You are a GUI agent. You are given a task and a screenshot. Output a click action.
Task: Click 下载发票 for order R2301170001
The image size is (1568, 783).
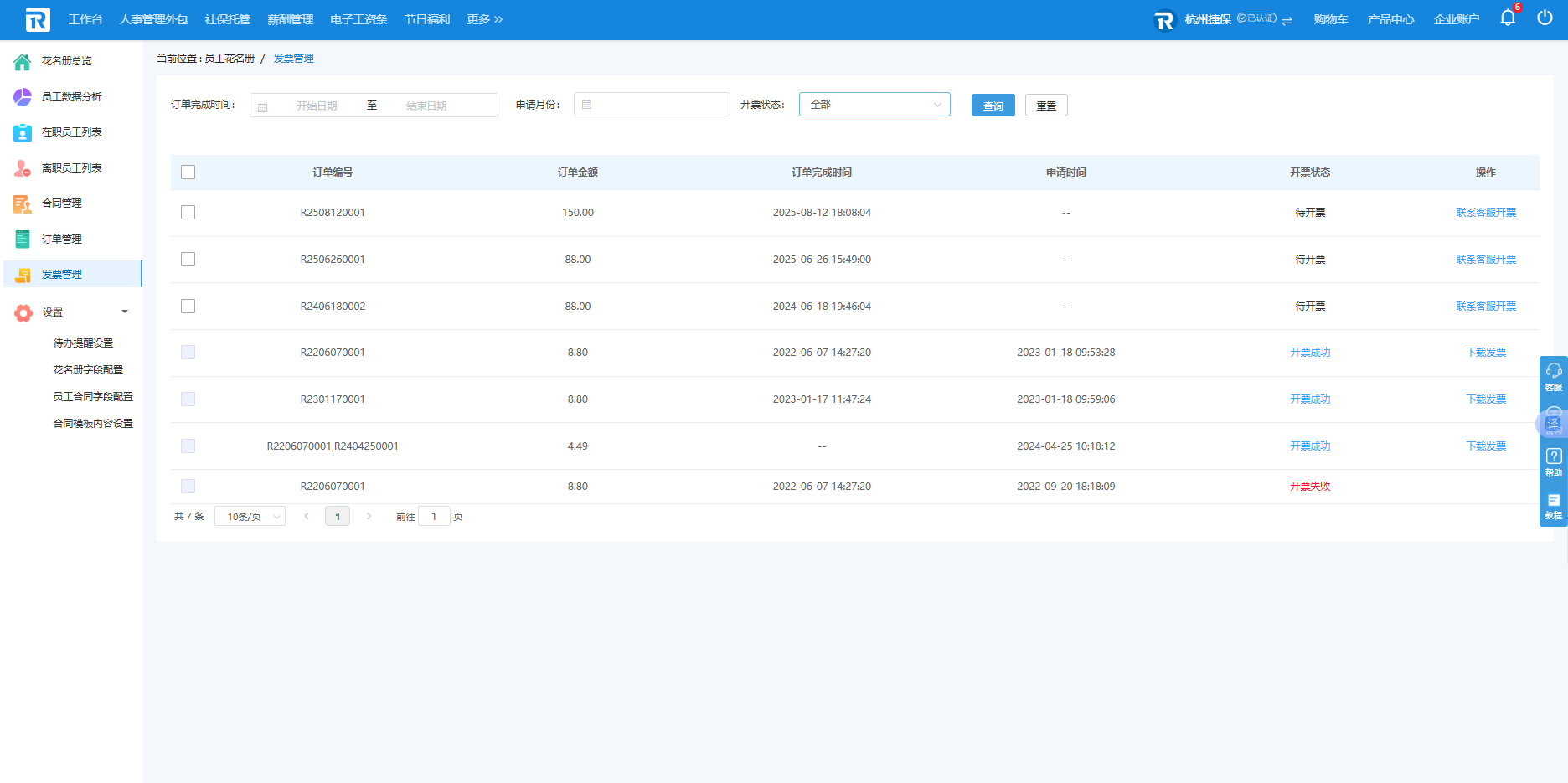(x=1485, y=399)
